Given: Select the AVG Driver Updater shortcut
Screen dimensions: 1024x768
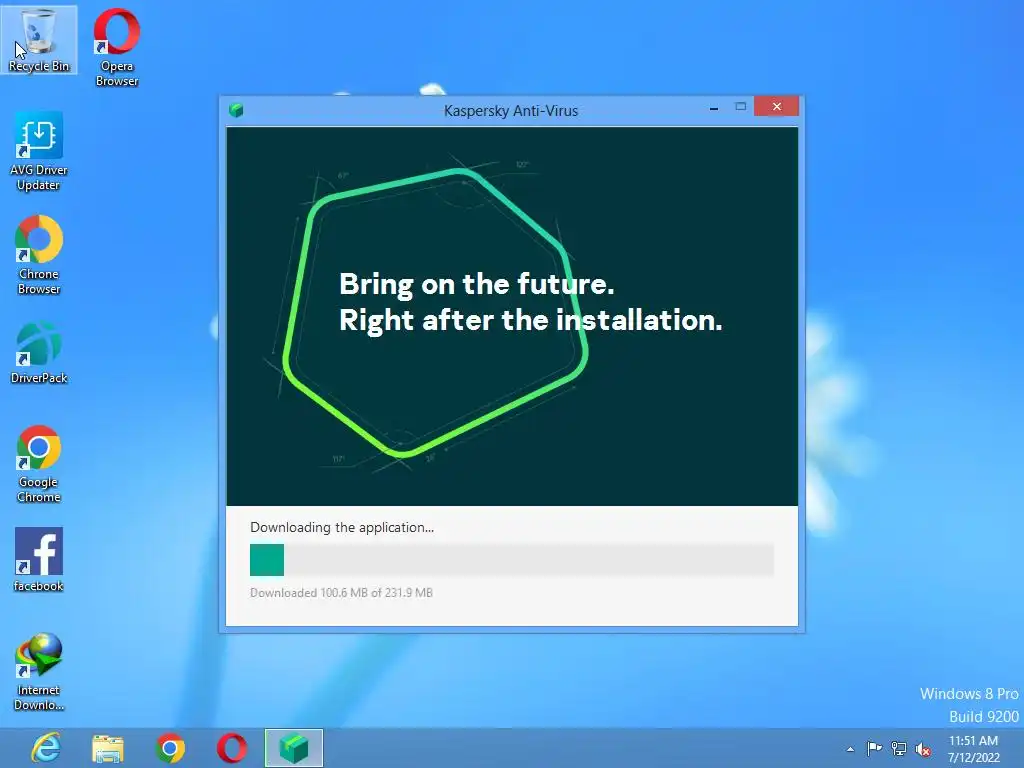Looking at the screenshot, I should [39, 152].
